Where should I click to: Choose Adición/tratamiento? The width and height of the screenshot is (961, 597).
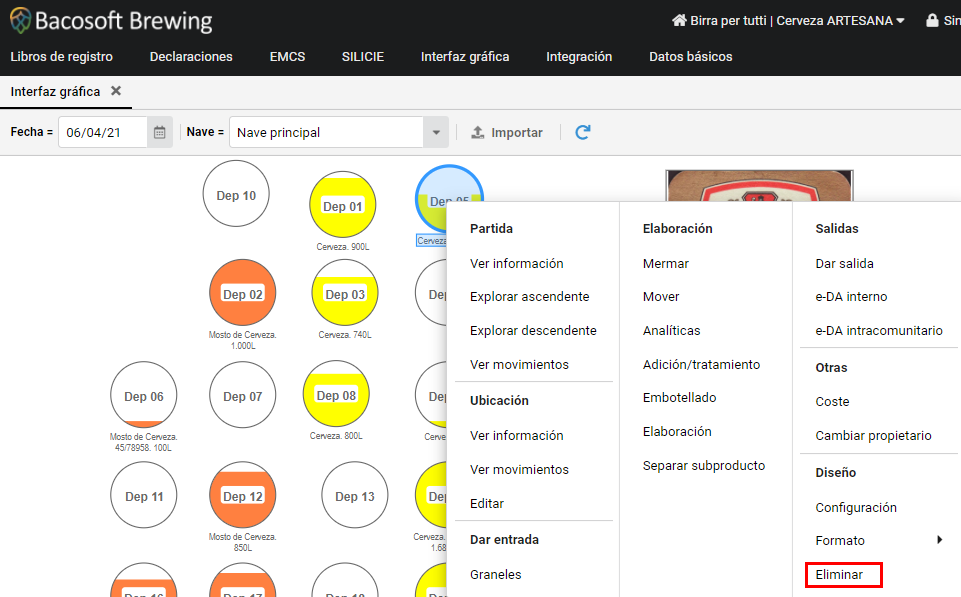pos(701,365)
